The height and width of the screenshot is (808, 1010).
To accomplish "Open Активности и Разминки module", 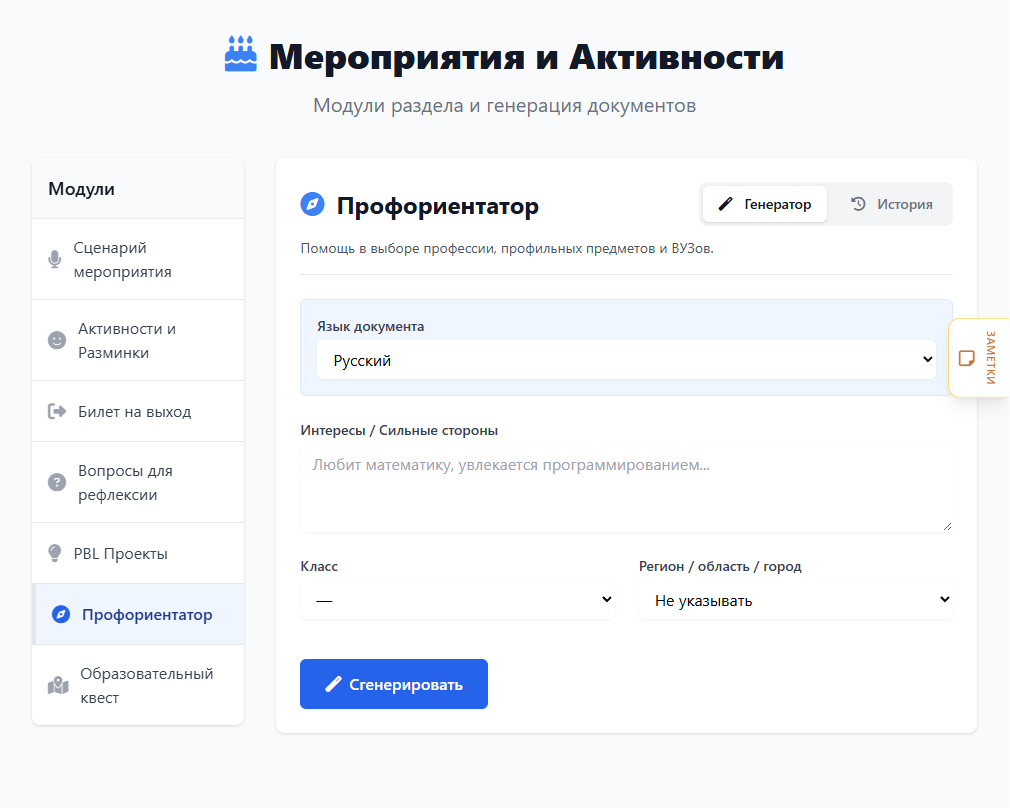I will [x=138, y=340].
